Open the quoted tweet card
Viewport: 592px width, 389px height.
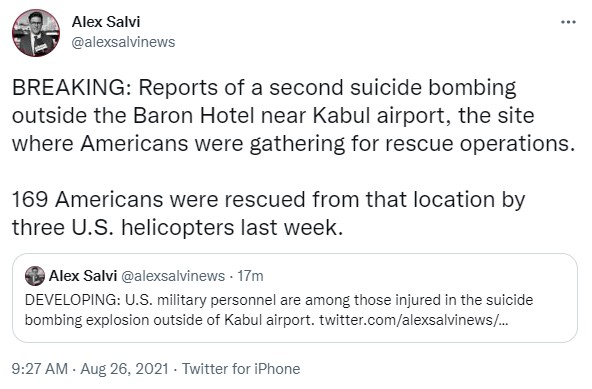pyautogui.click(x=295, y=298)
